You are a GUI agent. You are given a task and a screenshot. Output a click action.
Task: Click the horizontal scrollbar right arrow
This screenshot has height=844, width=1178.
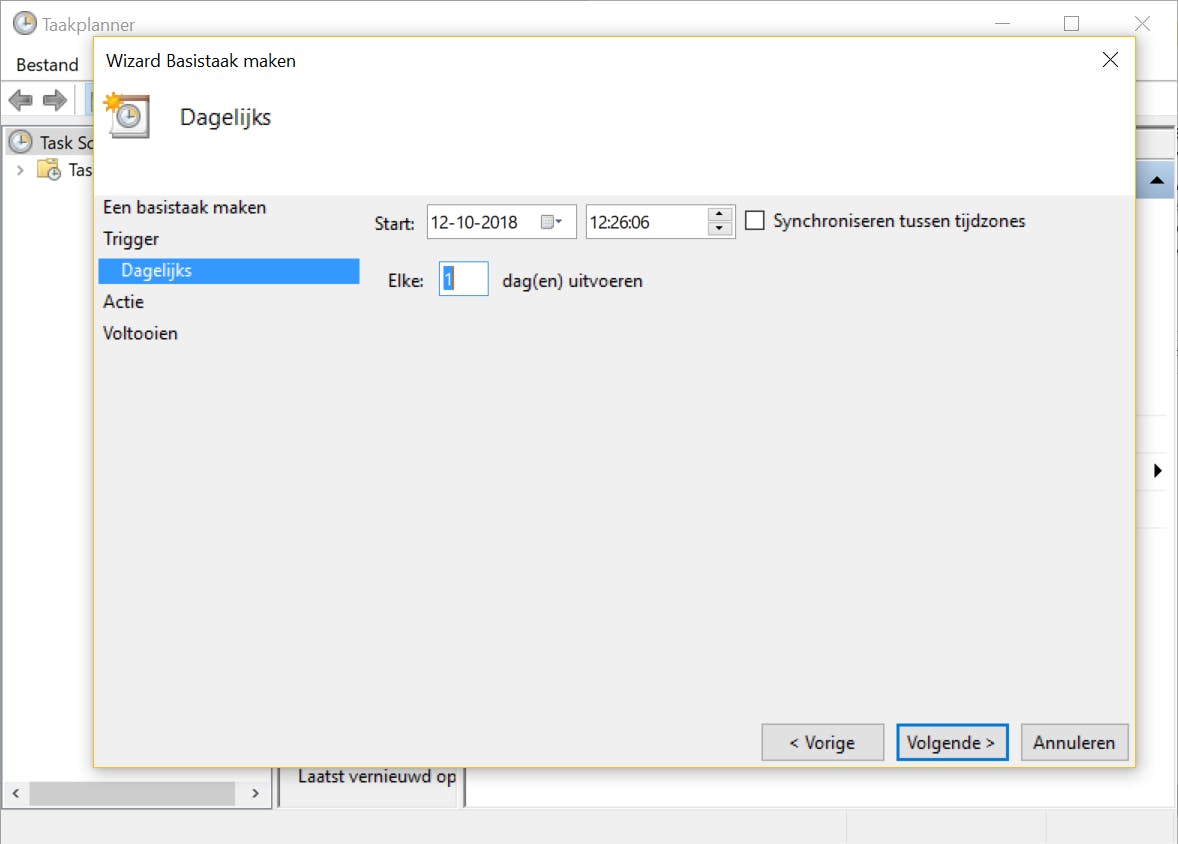[257, 793]
